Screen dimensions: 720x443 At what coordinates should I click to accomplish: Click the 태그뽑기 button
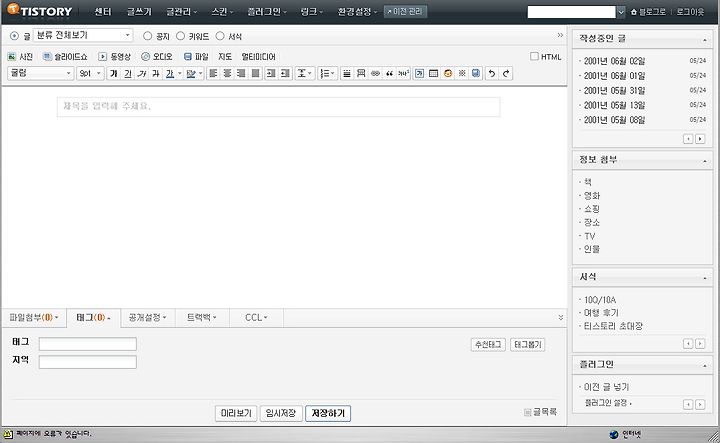tap(528, 345)
